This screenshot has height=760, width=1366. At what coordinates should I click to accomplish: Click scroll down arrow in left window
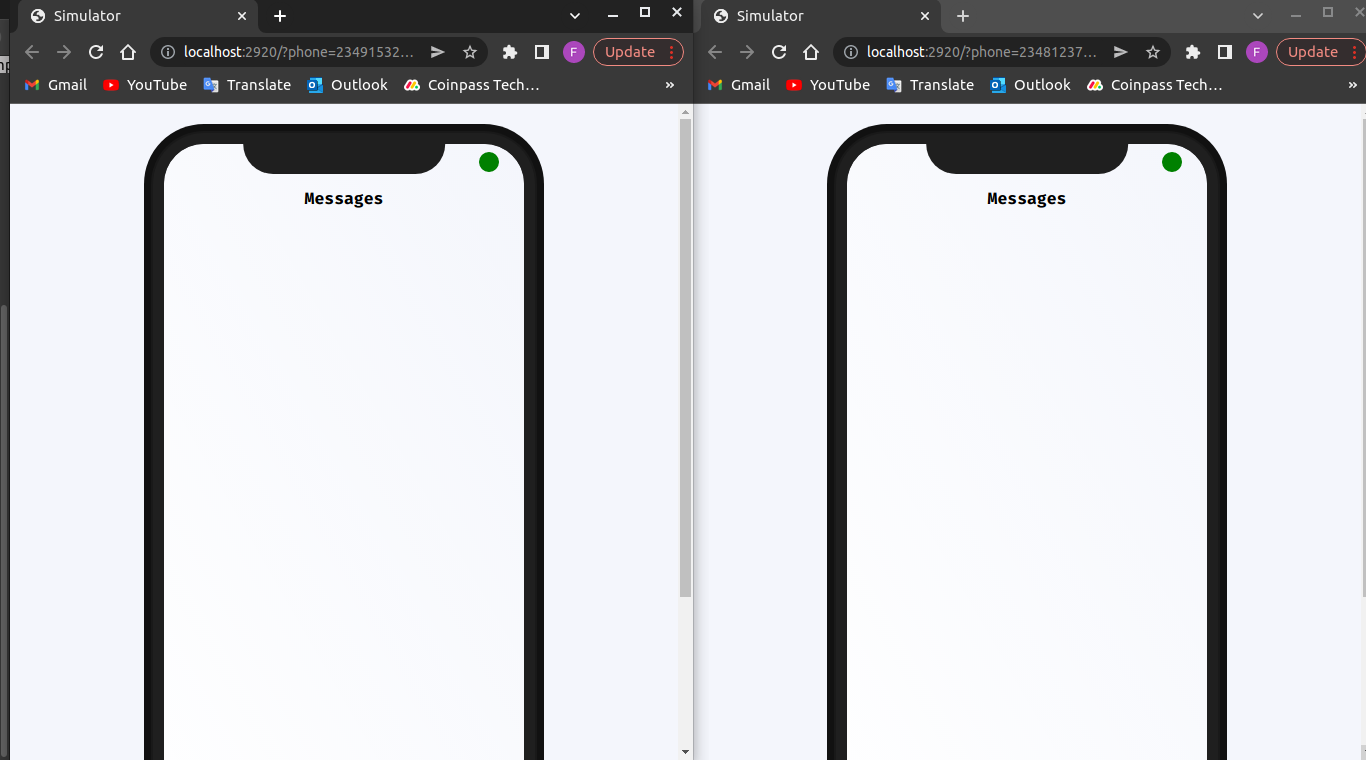point(686,751)
